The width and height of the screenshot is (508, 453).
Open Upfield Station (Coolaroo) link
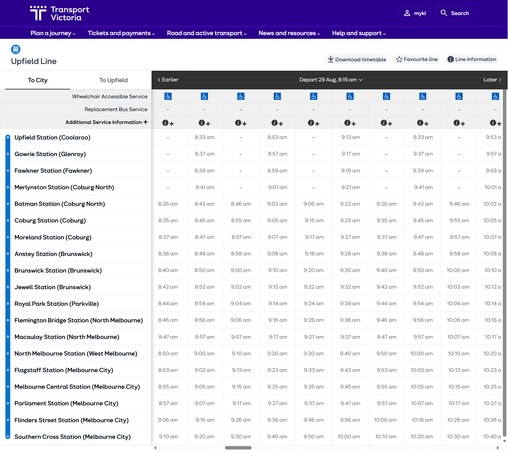[52, 137]
